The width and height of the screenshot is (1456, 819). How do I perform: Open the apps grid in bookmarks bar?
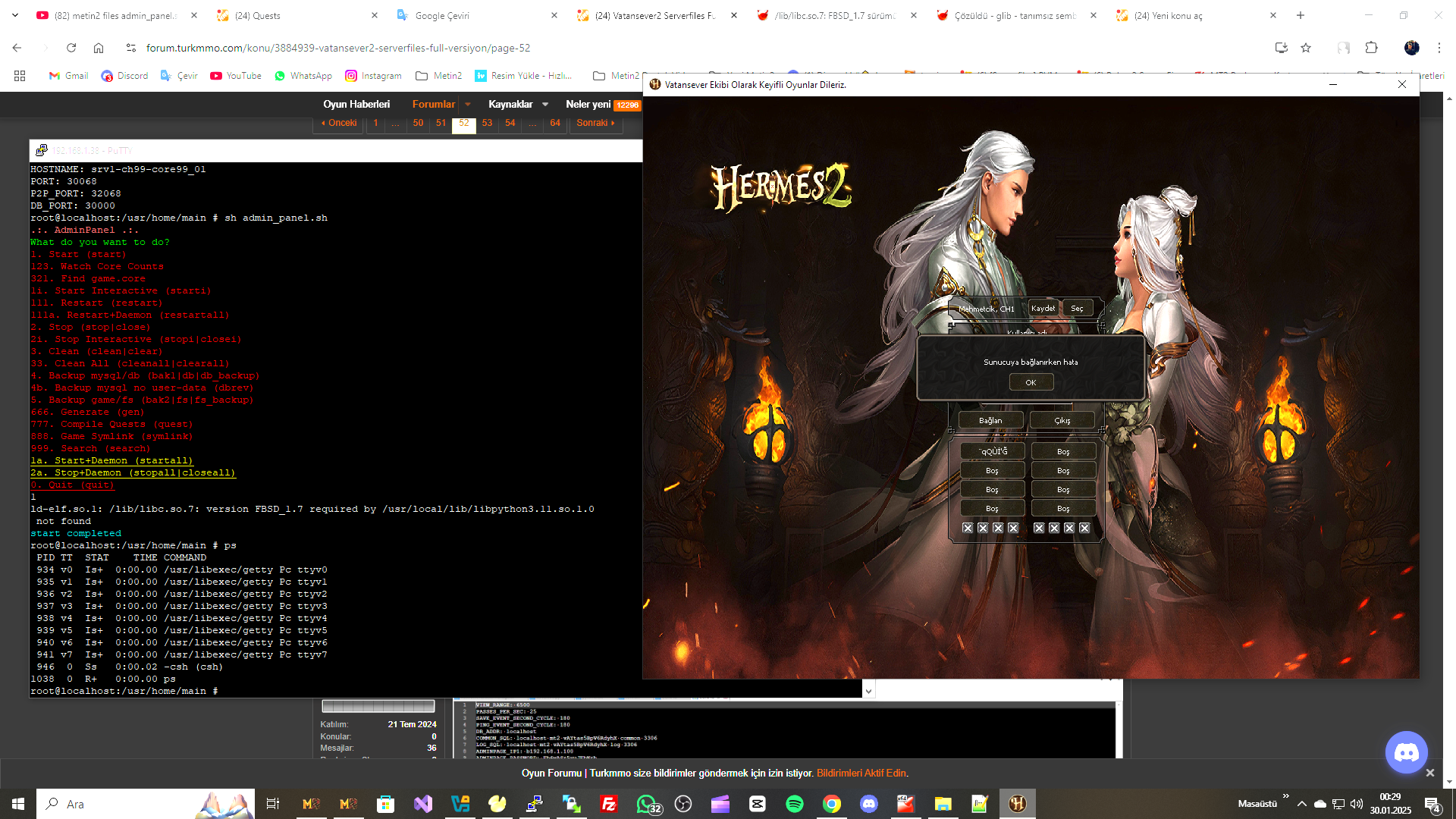tap(20, 76)
